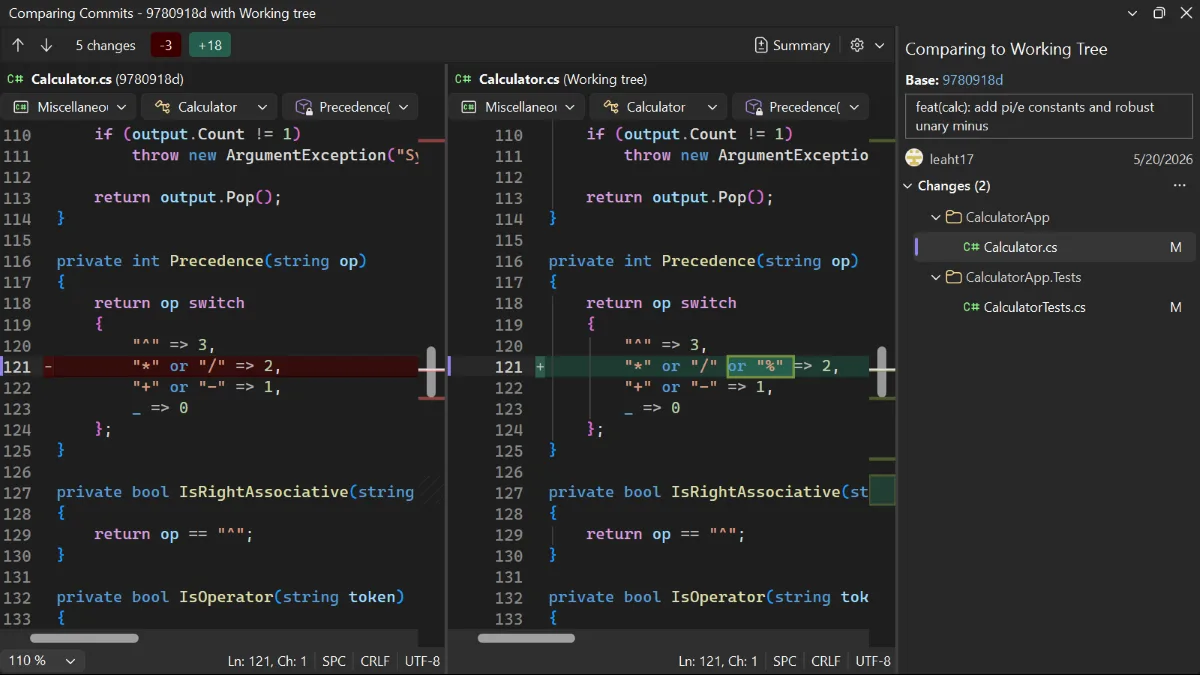Click the minus marker on left line 121
The width and height of the screenshot is (1200, 675).
[48, 367]
